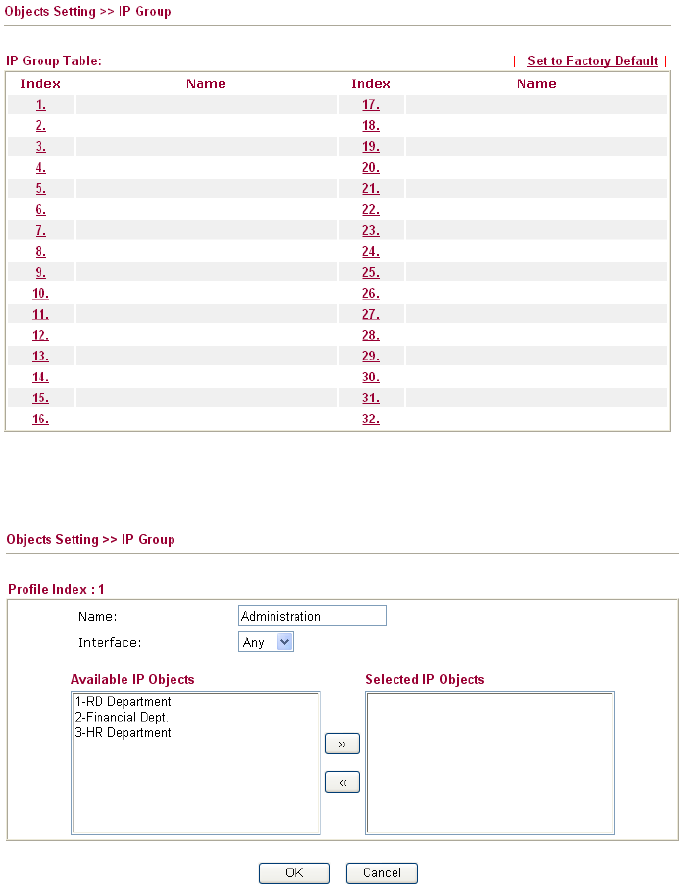Open IP group index 5

coord(41,188)
